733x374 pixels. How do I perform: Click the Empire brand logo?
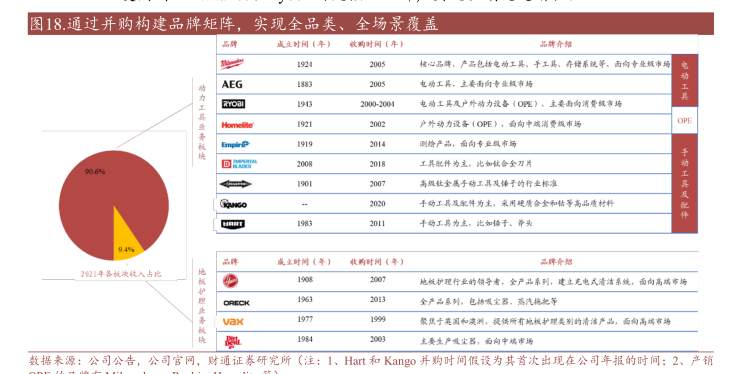[235, 144]
